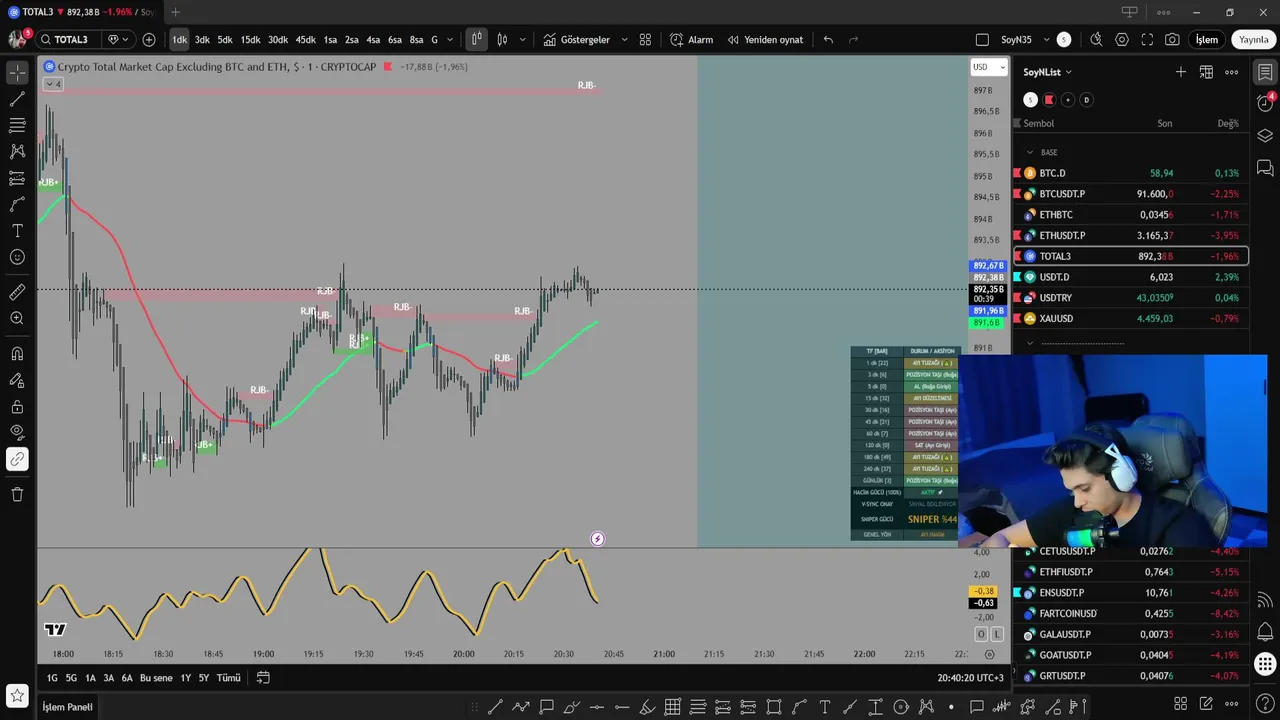Open forecasting and measurement tools
This screenshot has width=1280, height=720.
point(17,178)
